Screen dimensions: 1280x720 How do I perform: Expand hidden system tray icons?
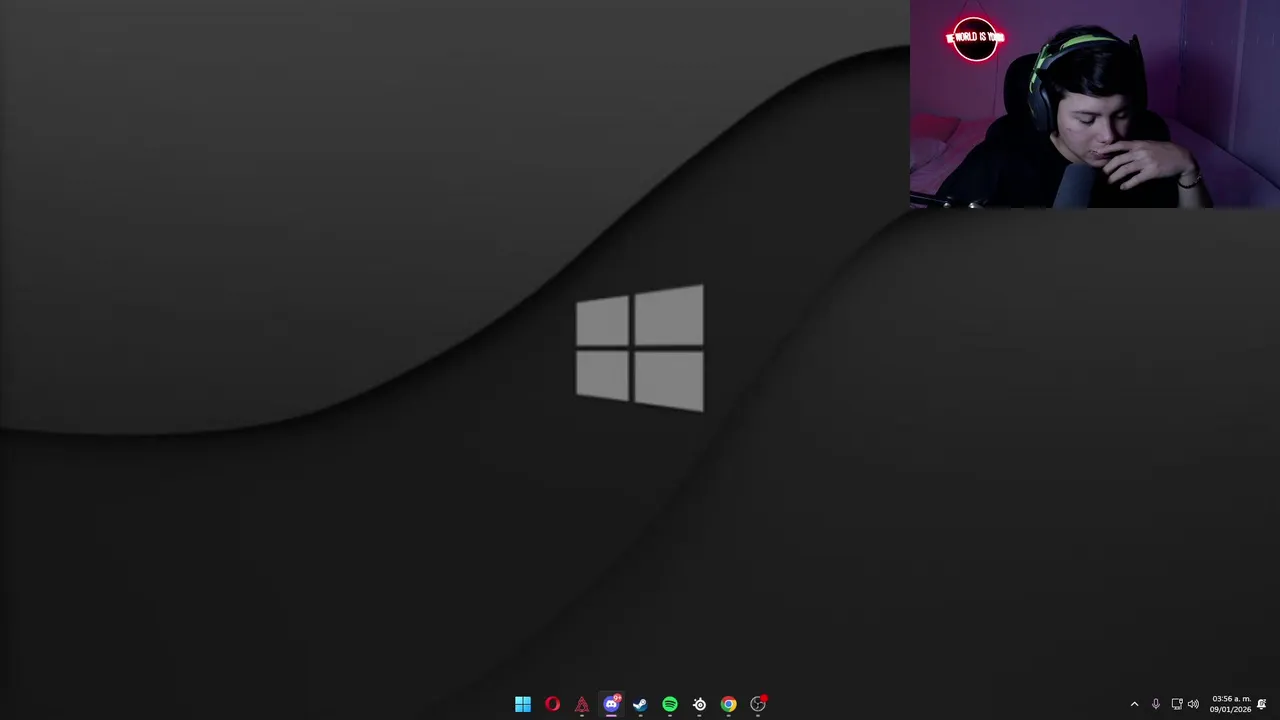click(1134, 705)
